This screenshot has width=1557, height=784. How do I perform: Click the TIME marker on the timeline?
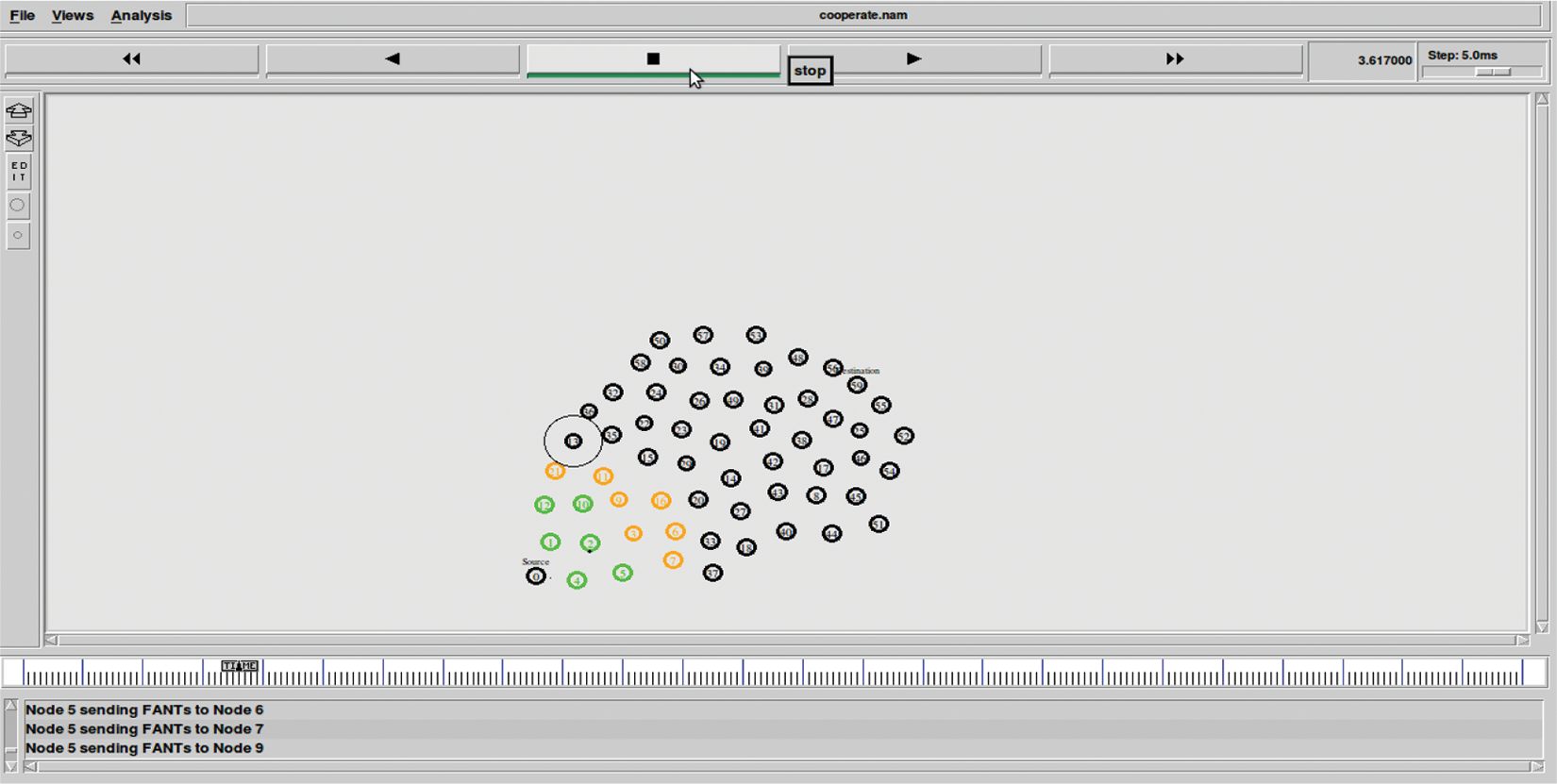240,666
